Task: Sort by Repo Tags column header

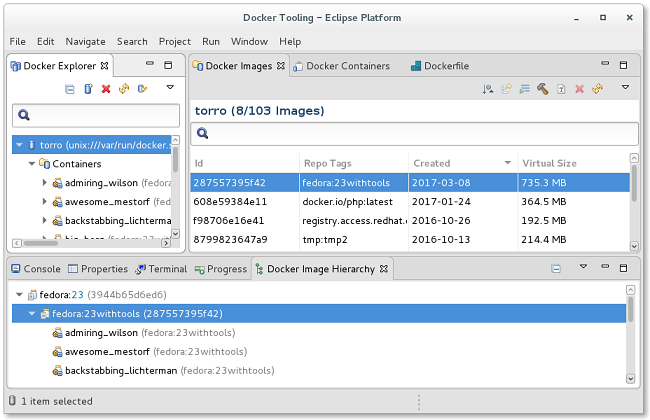Action: pyautogui.click(x=354, y=163)
